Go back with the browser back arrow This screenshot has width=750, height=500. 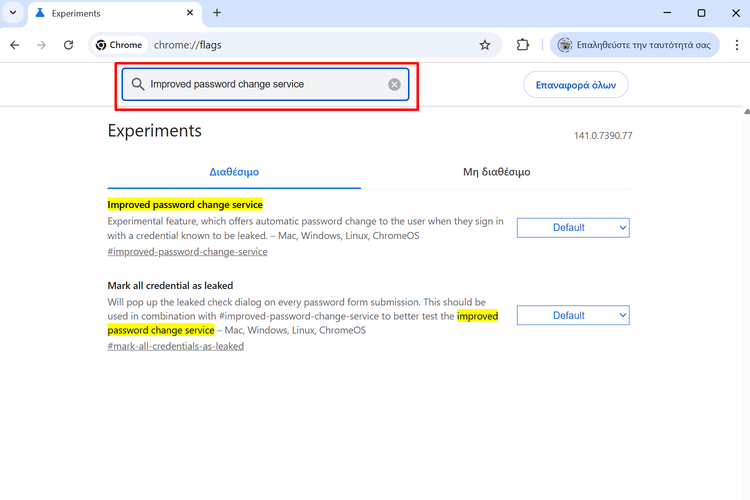[15, 45]
